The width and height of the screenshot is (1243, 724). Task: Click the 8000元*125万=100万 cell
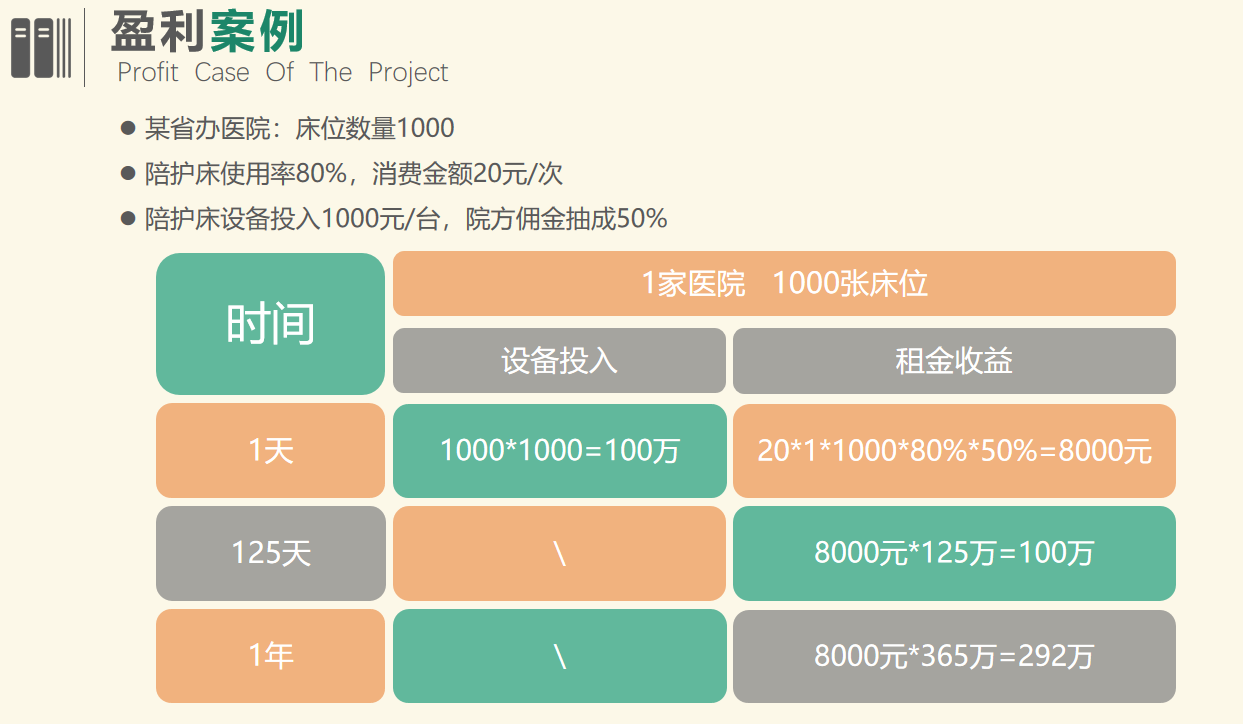point(954,553)
